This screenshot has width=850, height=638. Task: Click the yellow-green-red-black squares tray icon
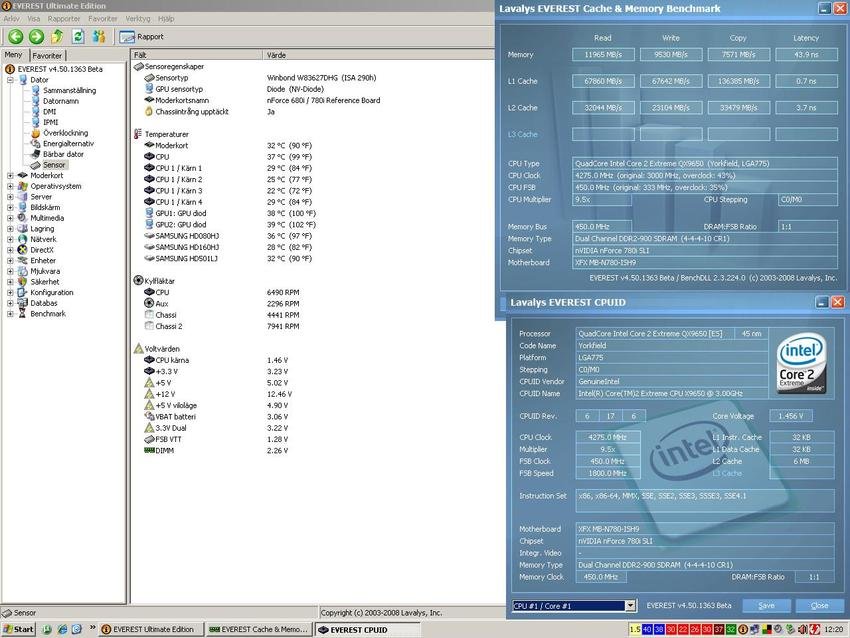point(767,629)
